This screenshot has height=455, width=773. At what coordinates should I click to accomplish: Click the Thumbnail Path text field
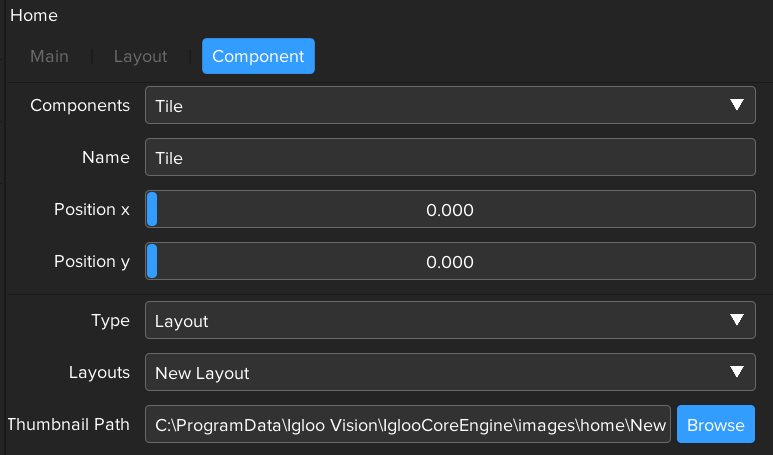[410, 425]
